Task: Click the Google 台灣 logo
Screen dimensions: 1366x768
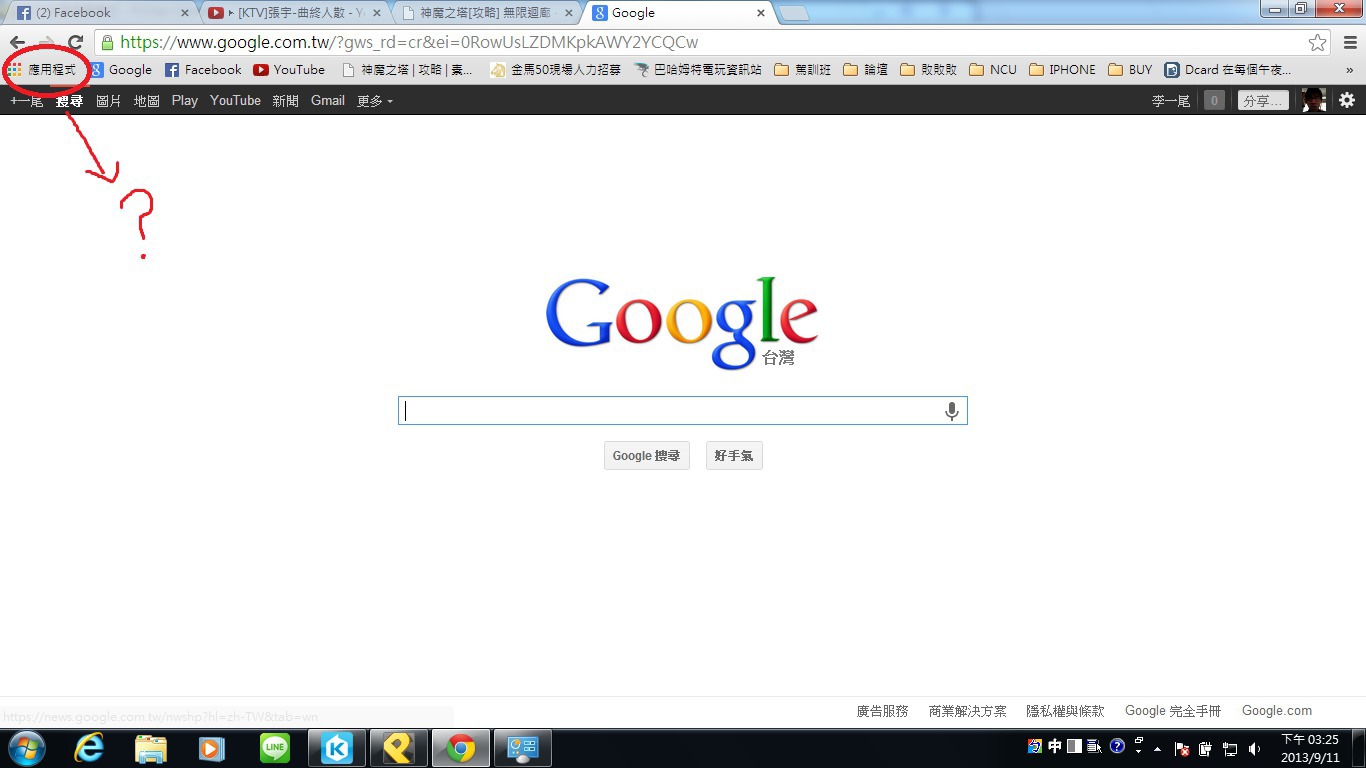Action: [x=682, y=322]
